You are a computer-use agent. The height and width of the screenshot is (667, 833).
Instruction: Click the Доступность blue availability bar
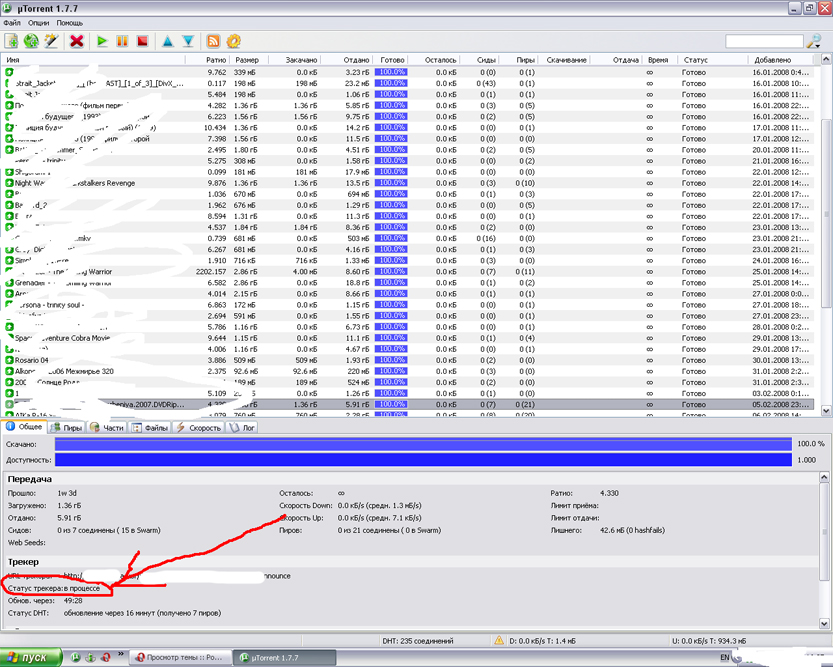tap(423, 460)
